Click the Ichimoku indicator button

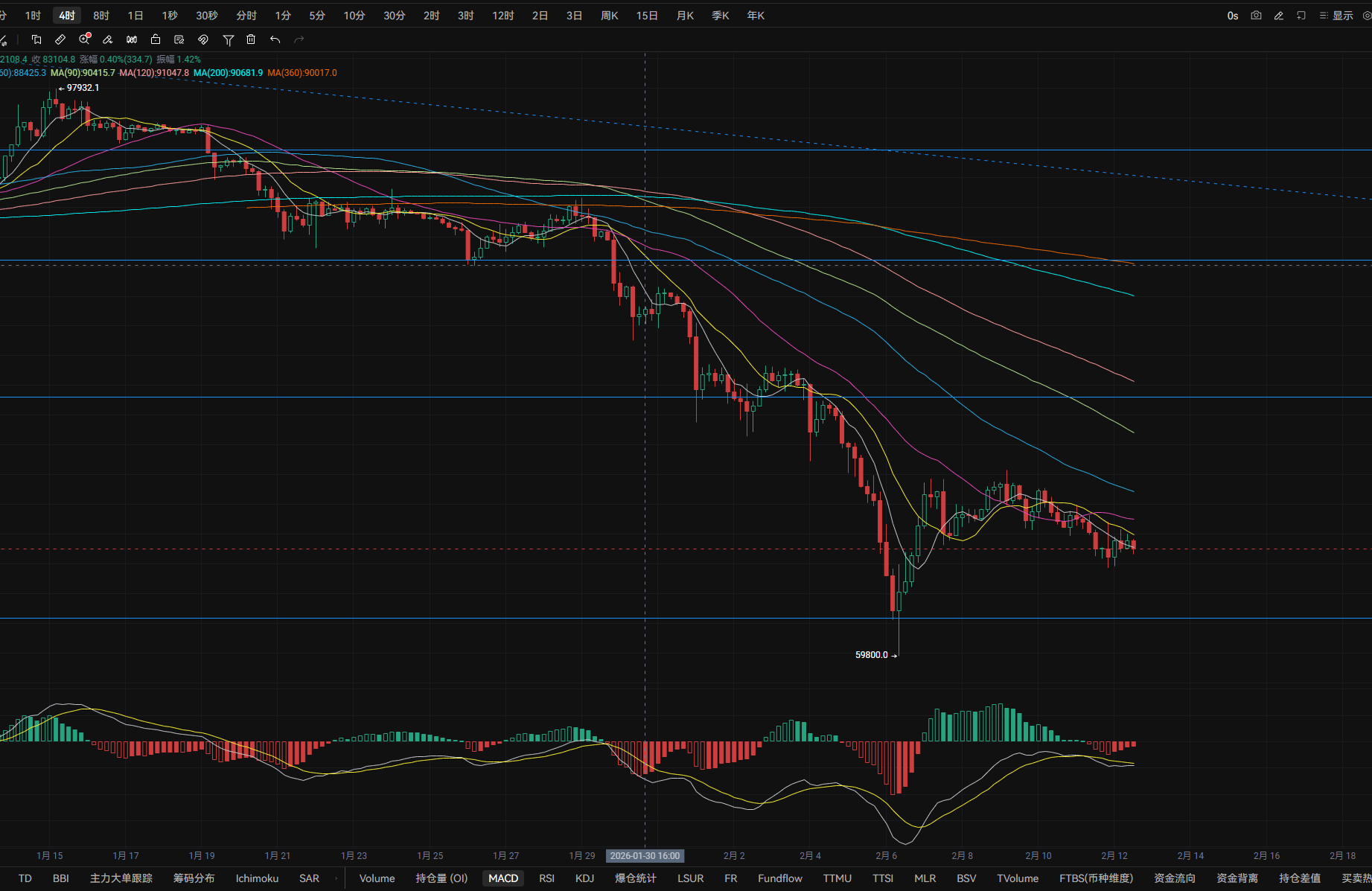[257, 878]
